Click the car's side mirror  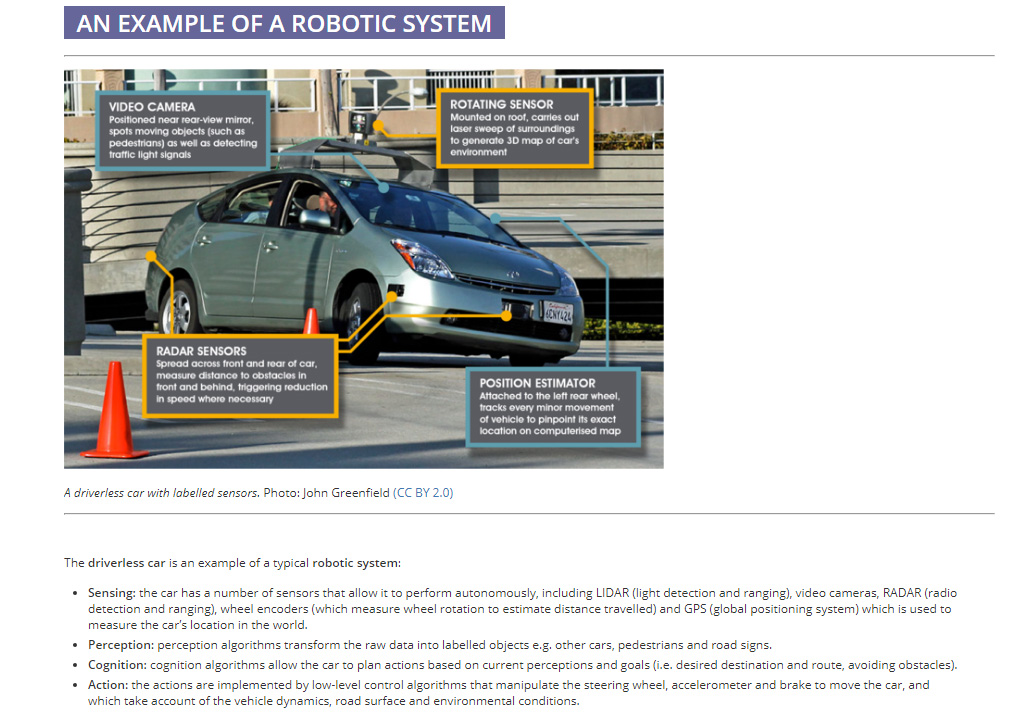[x=314, y=218]
